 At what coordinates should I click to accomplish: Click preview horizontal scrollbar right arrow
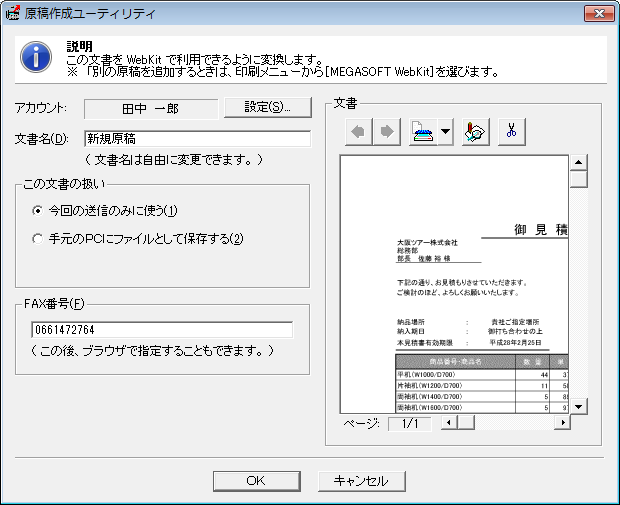[562, 424]
